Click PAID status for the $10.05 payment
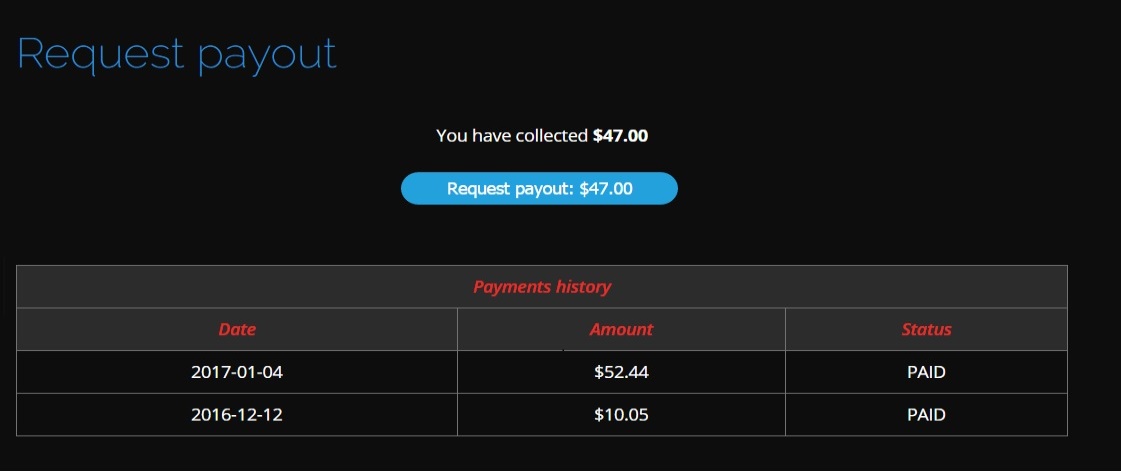 point(926,414)
